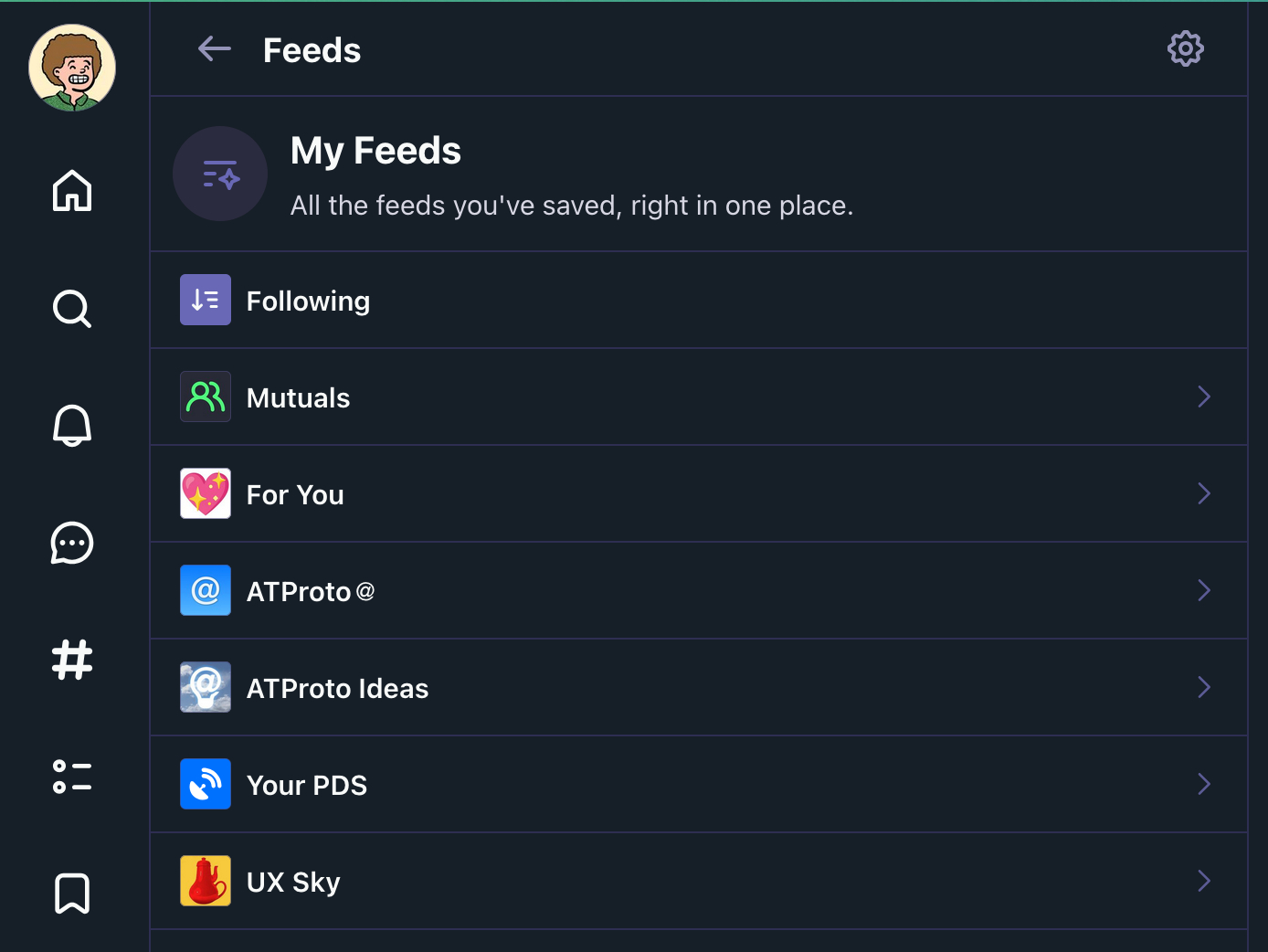Expand the For You feed chevron

1203,493
